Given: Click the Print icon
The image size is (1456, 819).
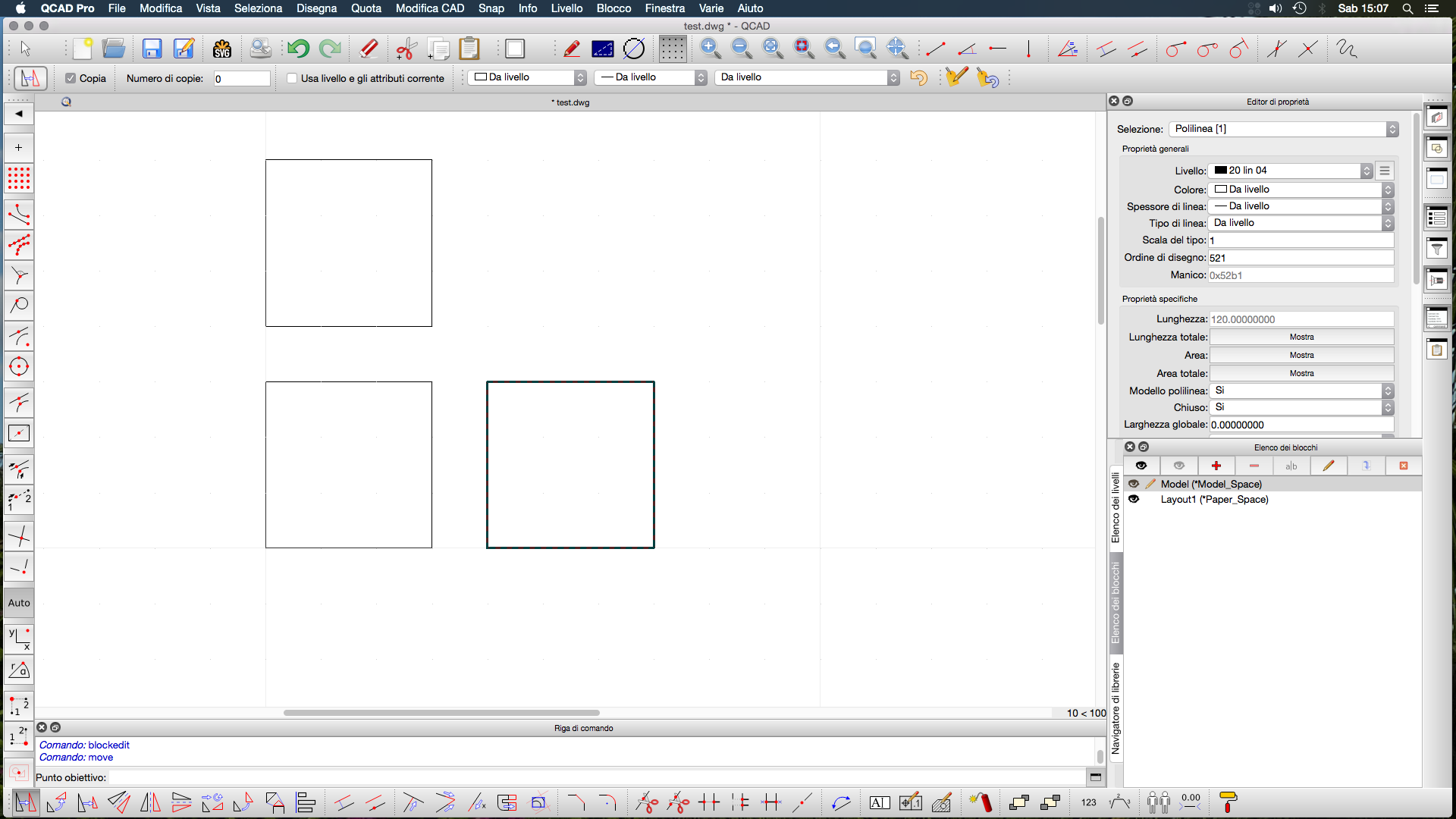Looking at the screenshot, I should tap(261, 49).
